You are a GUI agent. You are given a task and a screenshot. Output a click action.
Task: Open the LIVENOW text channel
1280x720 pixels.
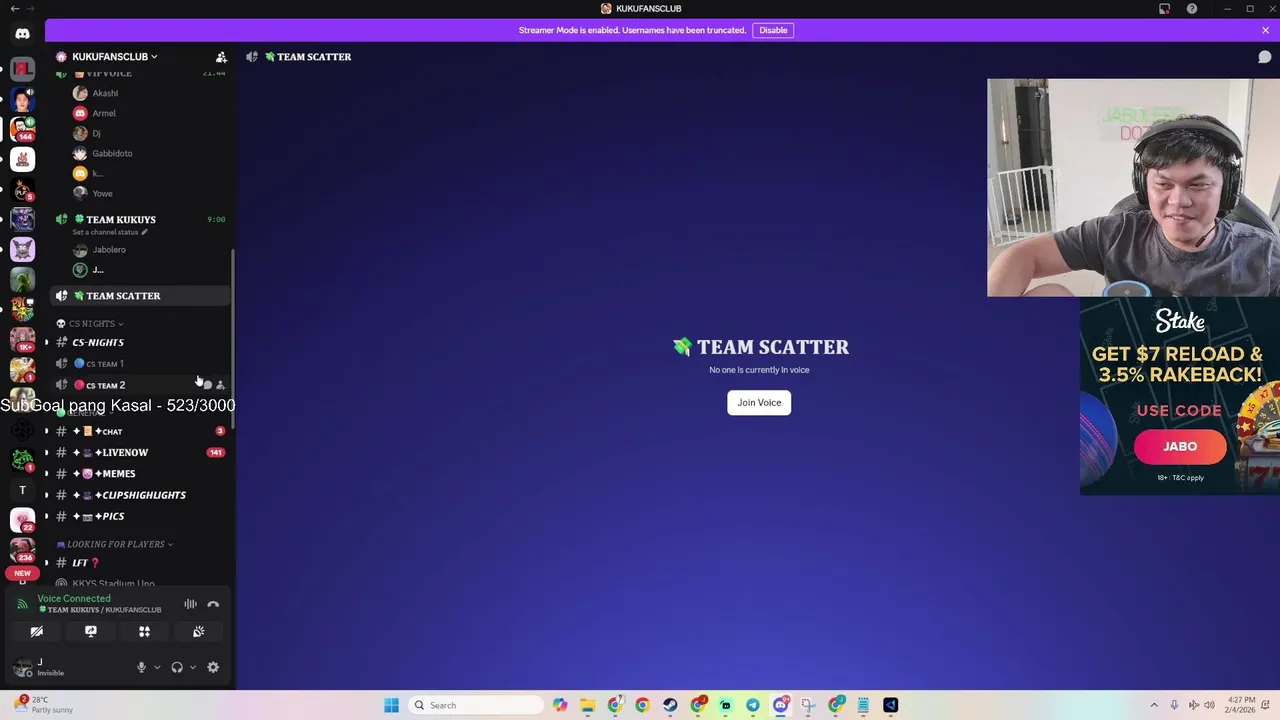140,452
